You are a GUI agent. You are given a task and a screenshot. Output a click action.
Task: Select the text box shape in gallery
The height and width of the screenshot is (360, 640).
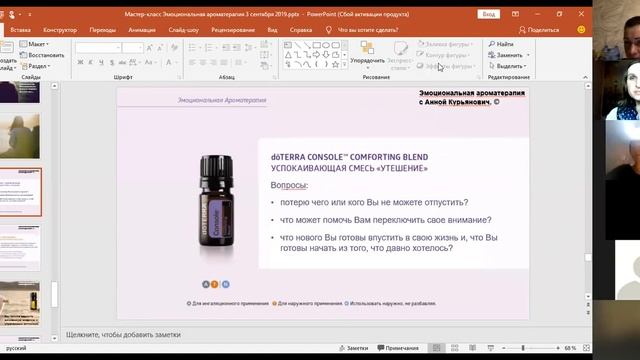pos(288,45)
